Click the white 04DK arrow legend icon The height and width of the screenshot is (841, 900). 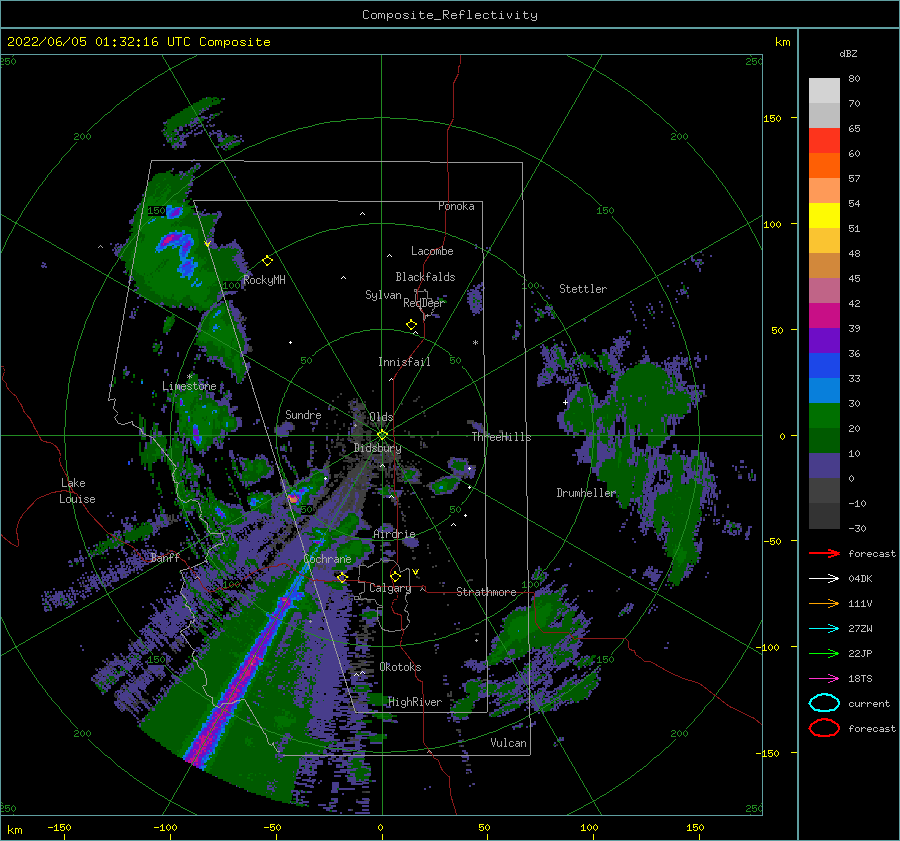[825, 579]
